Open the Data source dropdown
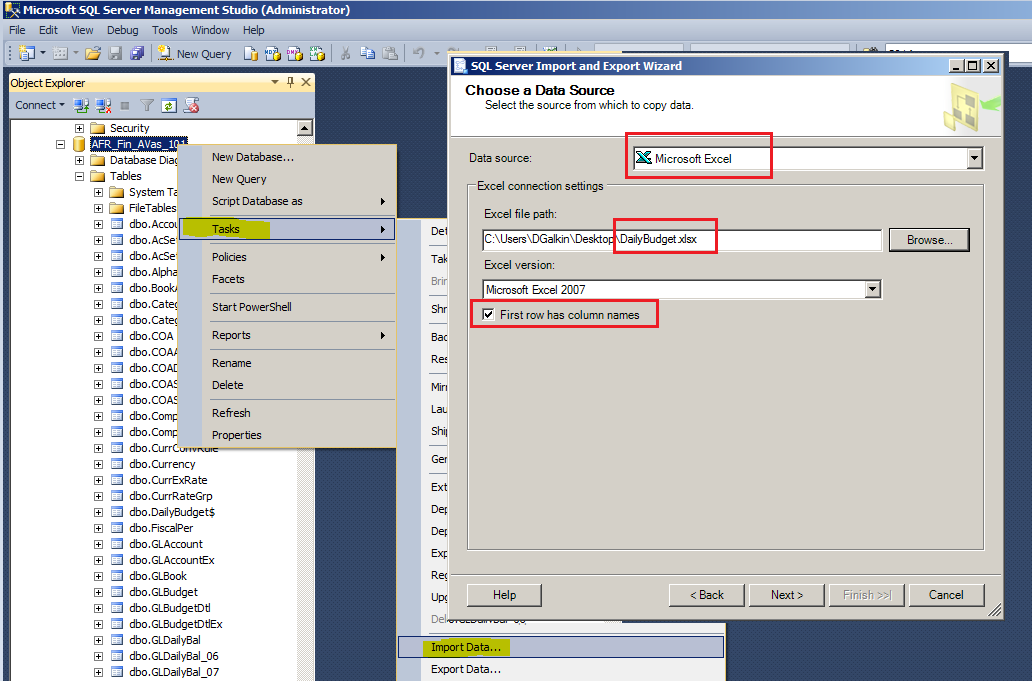 [975, 158]
